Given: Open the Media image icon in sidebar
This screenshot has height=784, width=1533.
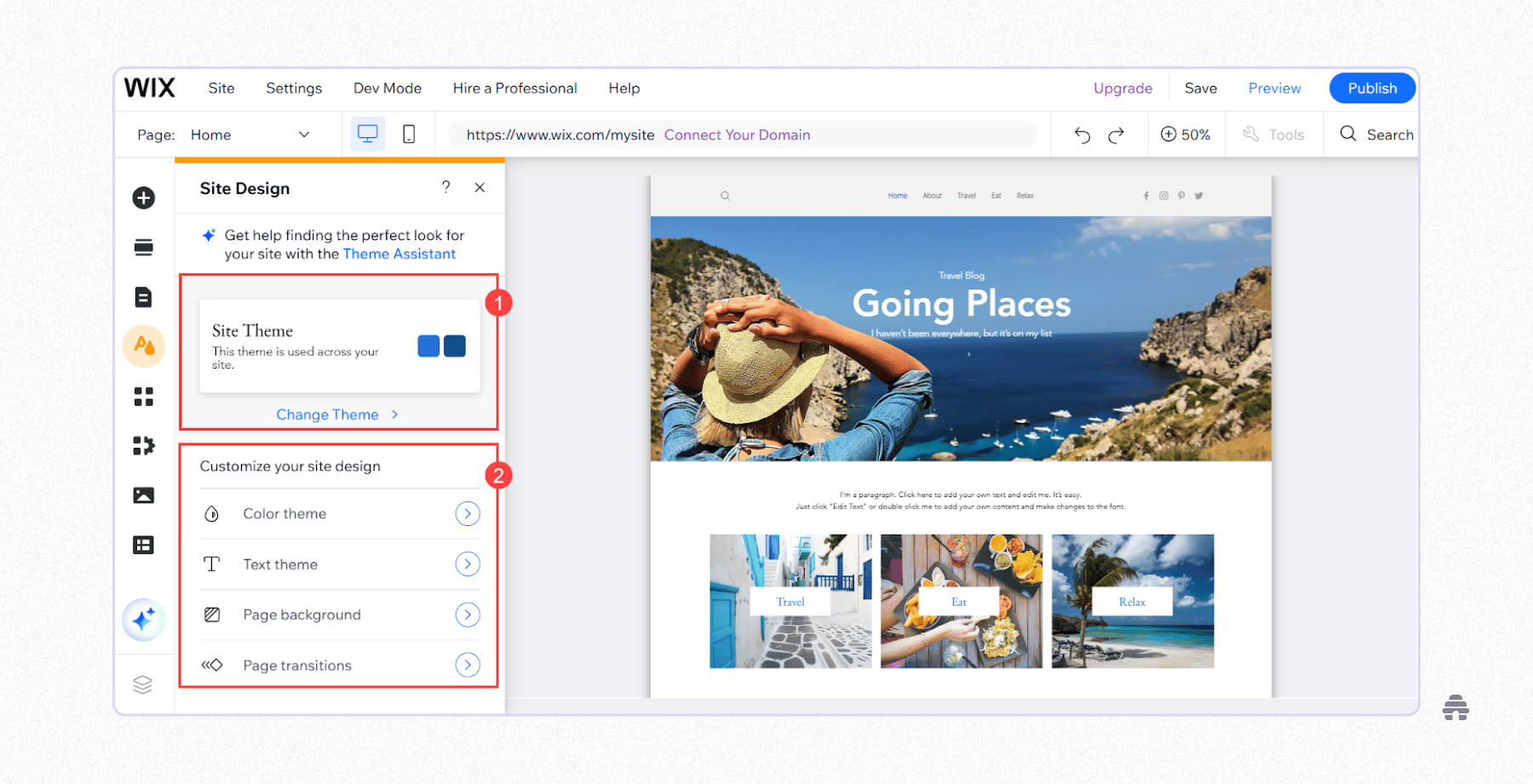Looking at the screenshot, I should click(x=143, y=495).
